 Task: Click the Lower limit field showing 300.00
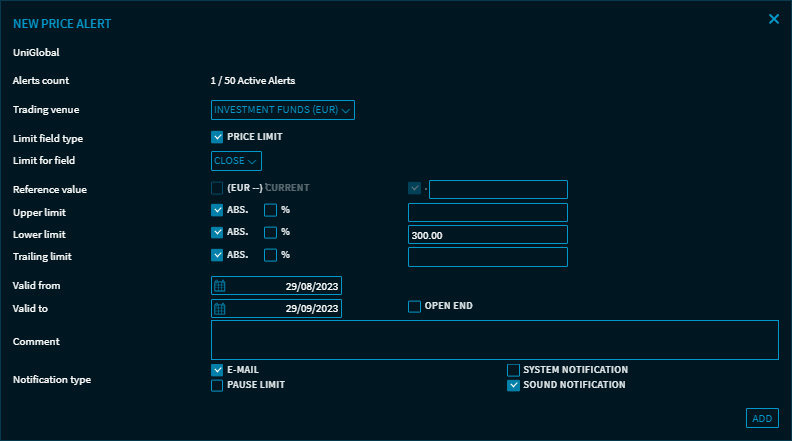pyautogui.click(x=488, y=234)
